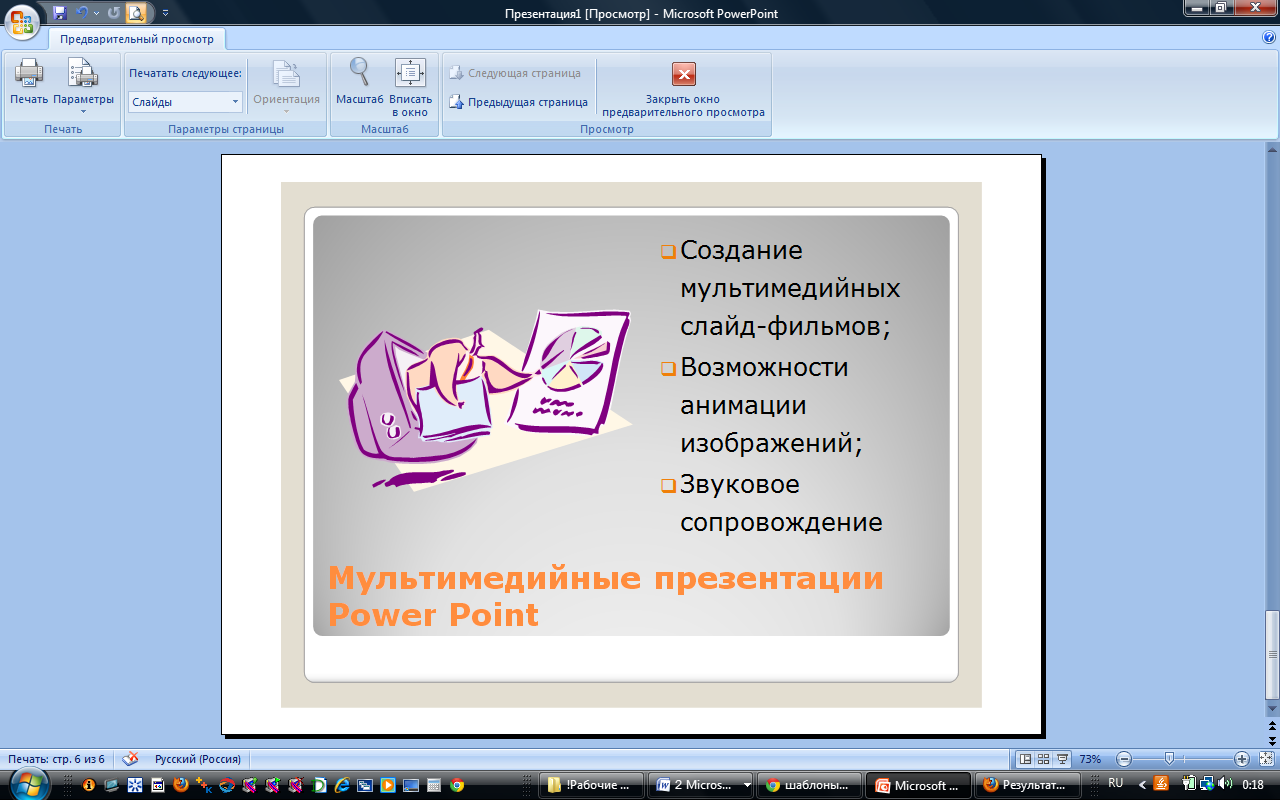Click RU input language indicator

coord(1116,783)
